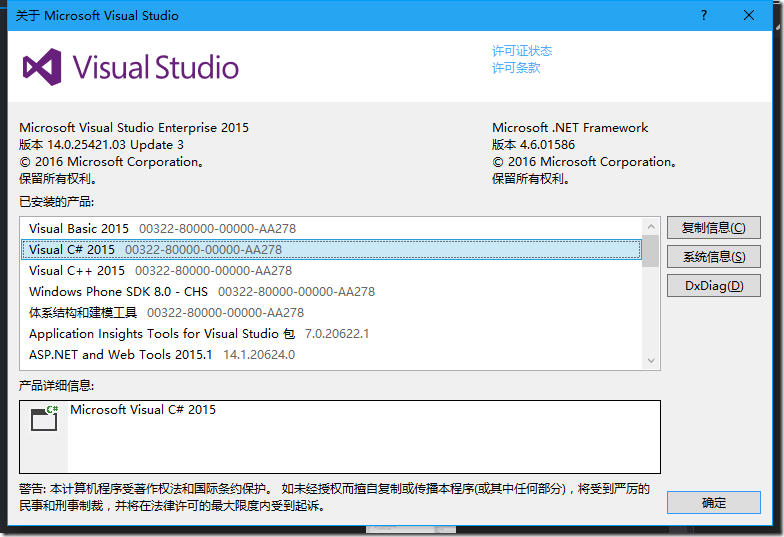The width and height of the screenshot is (784, 537).
Task: Select Visual C++ 2015 row
Action: [x=331, y=270]
